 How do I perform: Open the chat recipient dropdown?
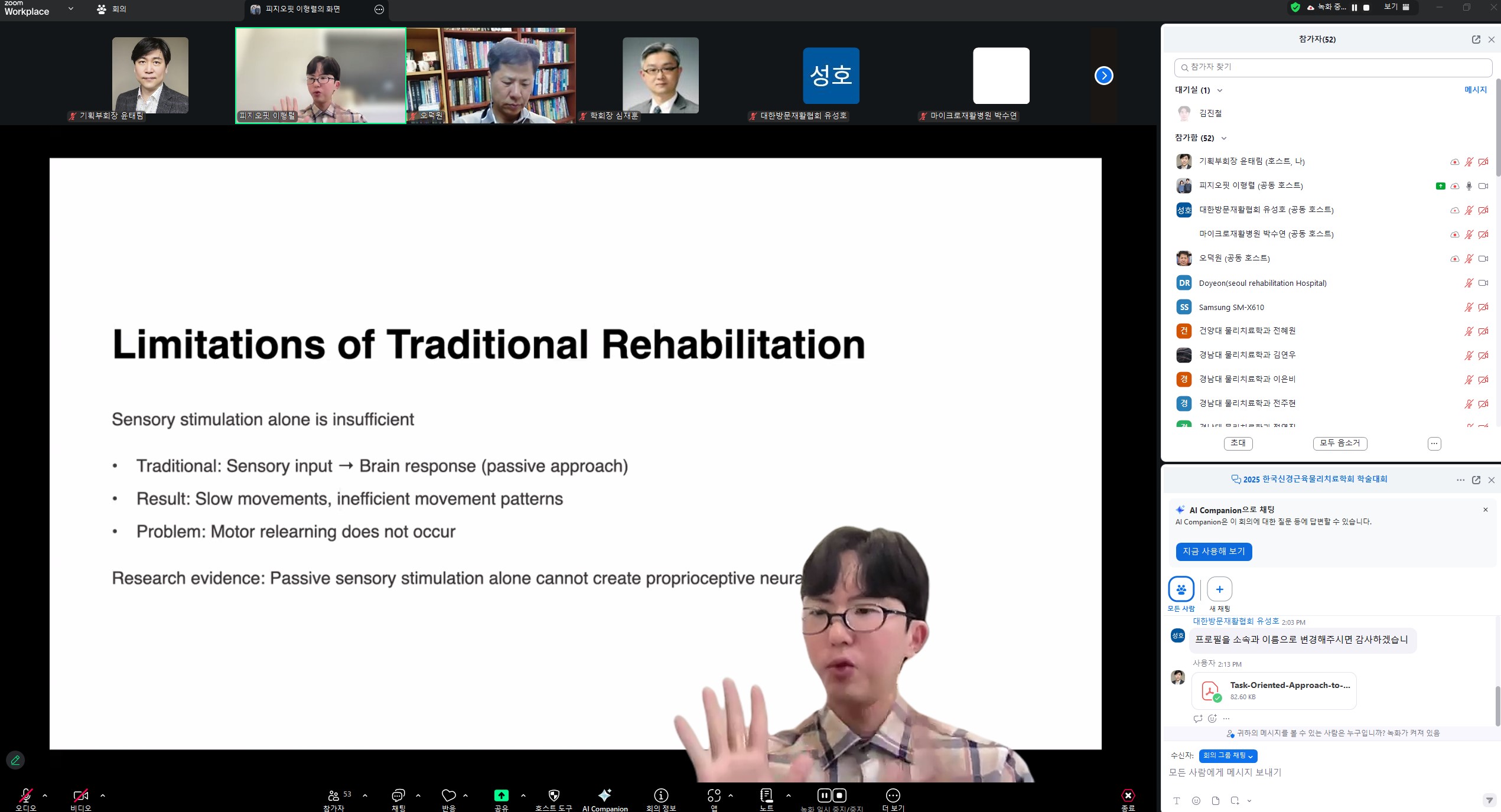pyautogui.click(x=1228, y=756)
